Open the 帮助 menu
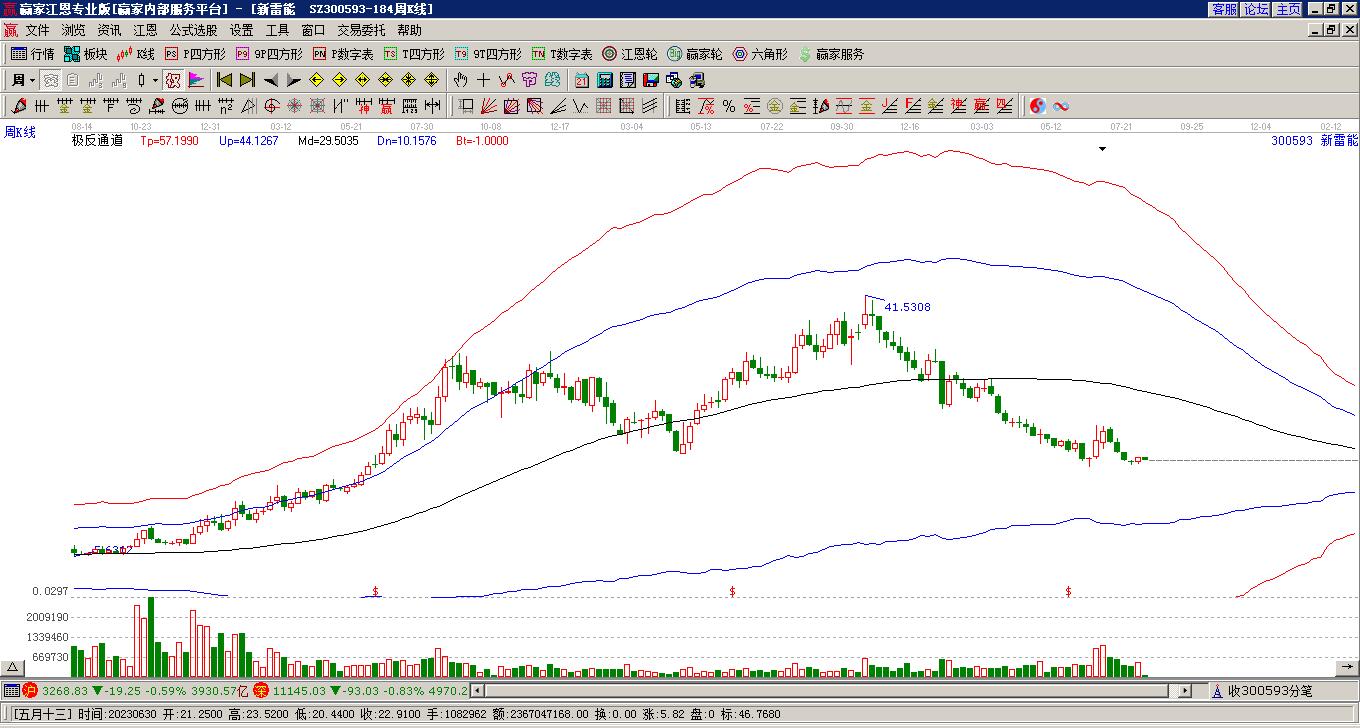The image size is (1360, 728). click(409, 31)
